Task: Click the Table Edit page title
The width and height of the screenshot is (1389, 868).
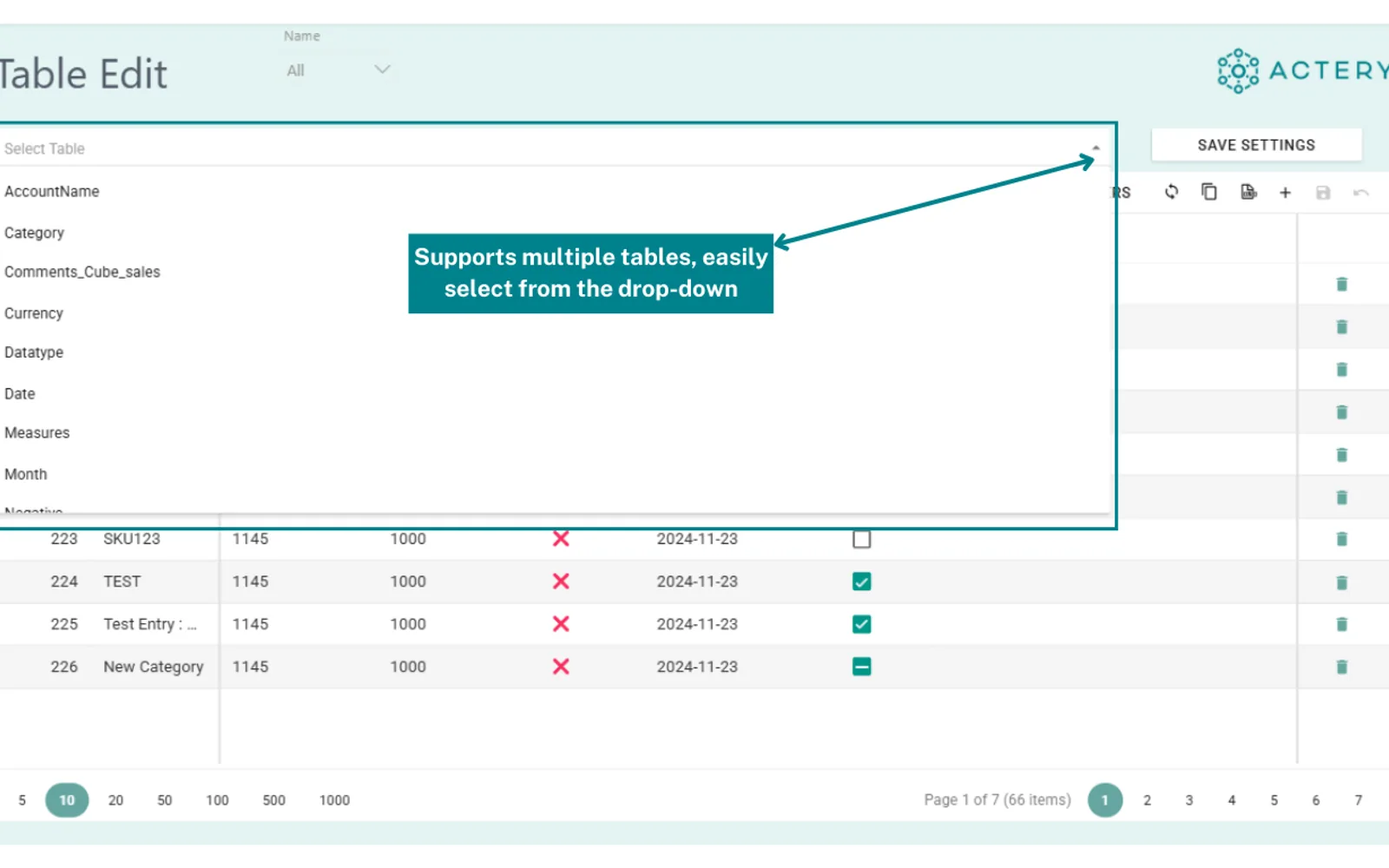Action: (x=83, y=74)
